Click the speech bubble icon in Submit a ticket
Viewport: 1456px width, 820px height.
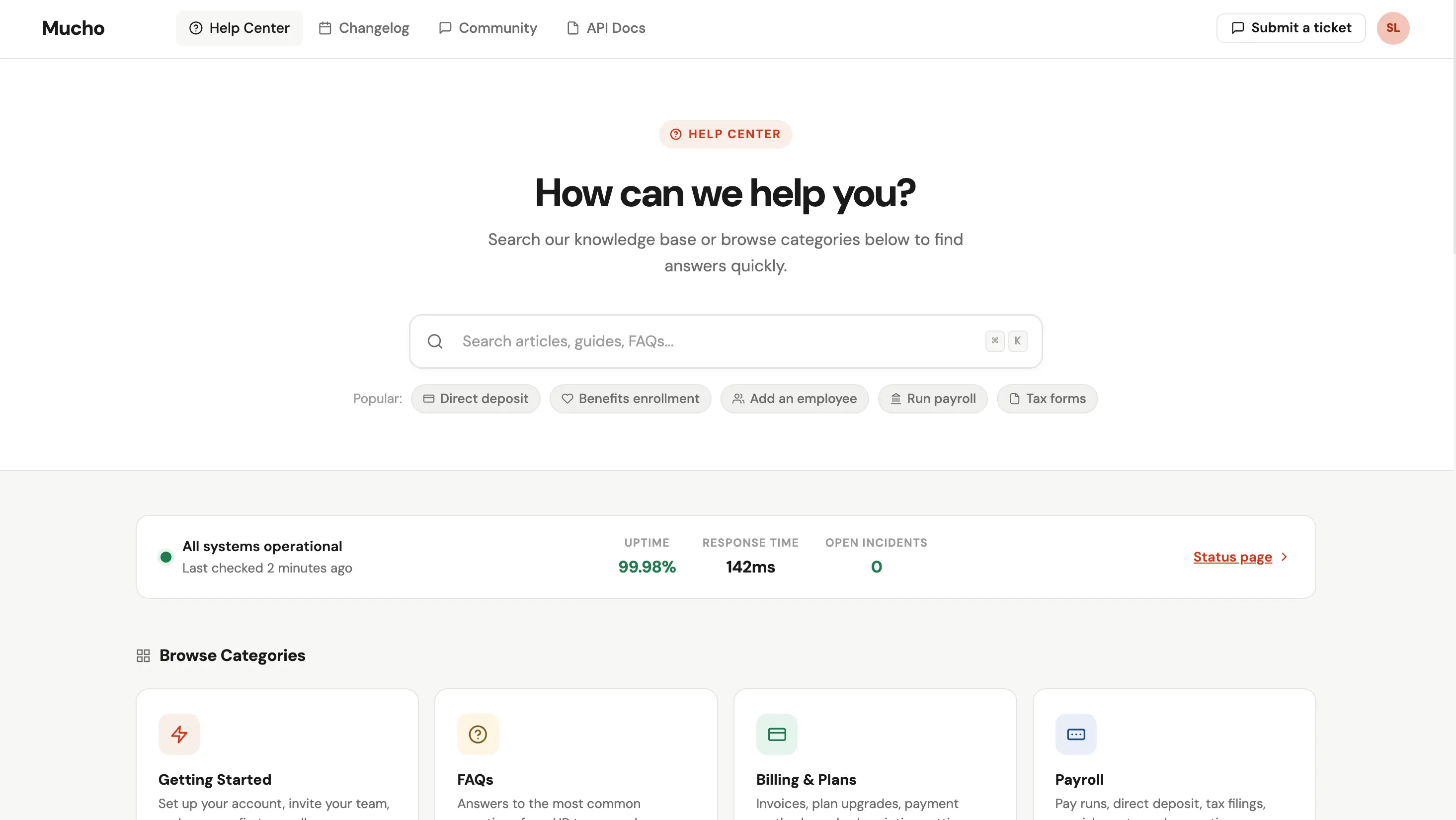1238,28
